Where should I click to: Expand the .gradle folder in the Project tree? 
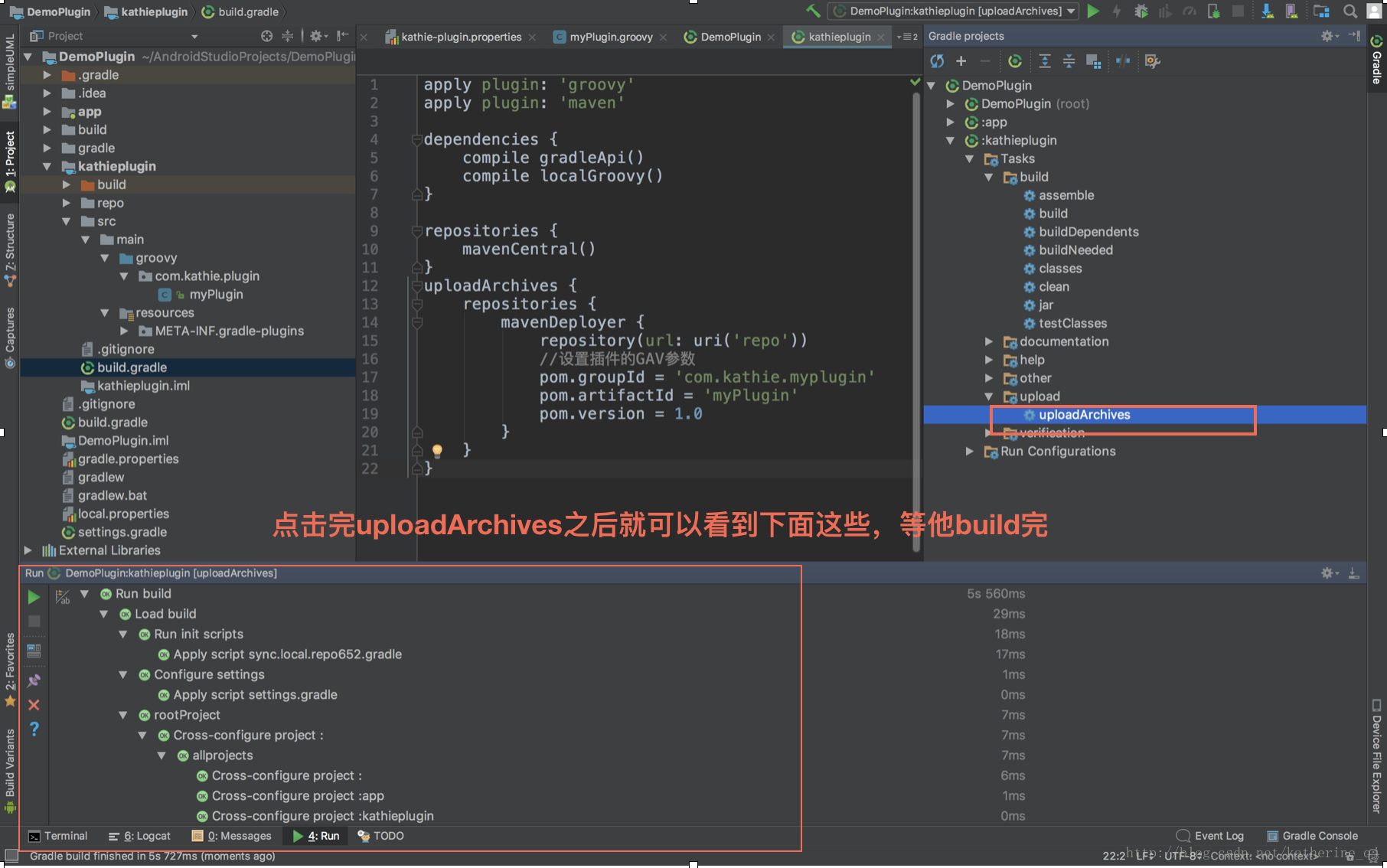pos(47,75)
